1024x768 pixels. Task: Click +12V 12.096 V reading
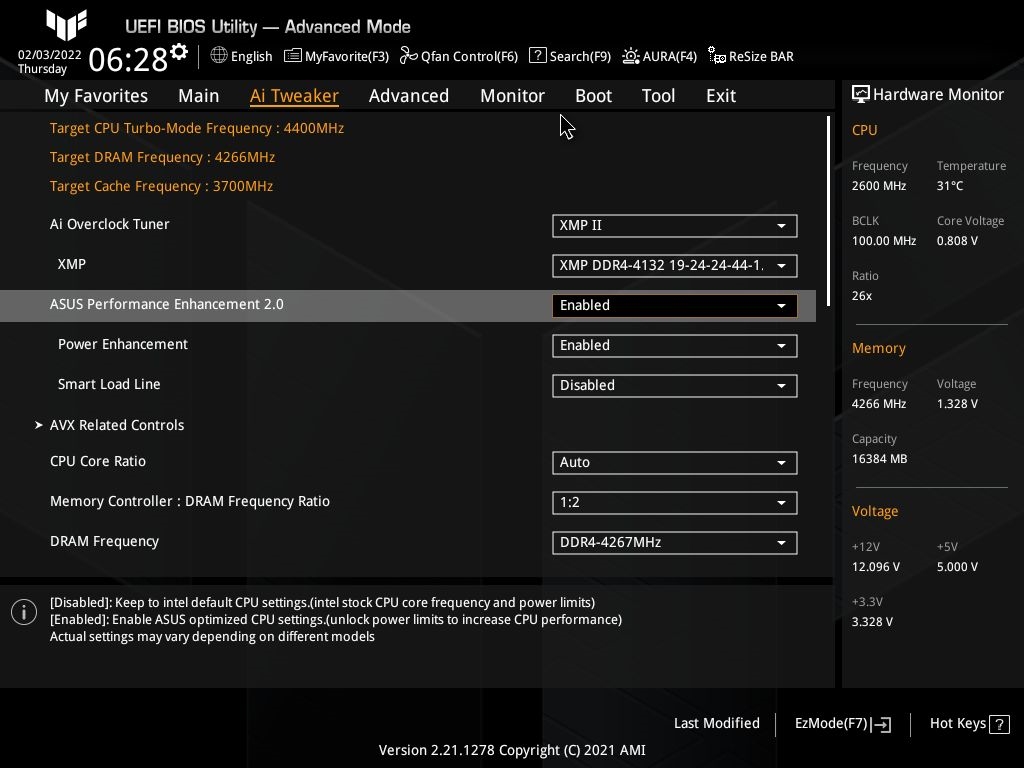tap(876, 567)
